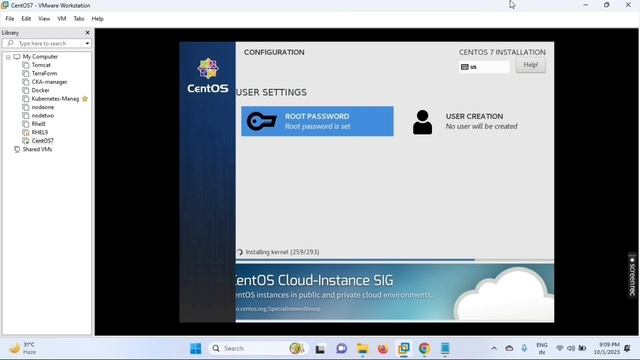Open the Help menu in VMware
This screenshot has height=360, width=640.
98,19
